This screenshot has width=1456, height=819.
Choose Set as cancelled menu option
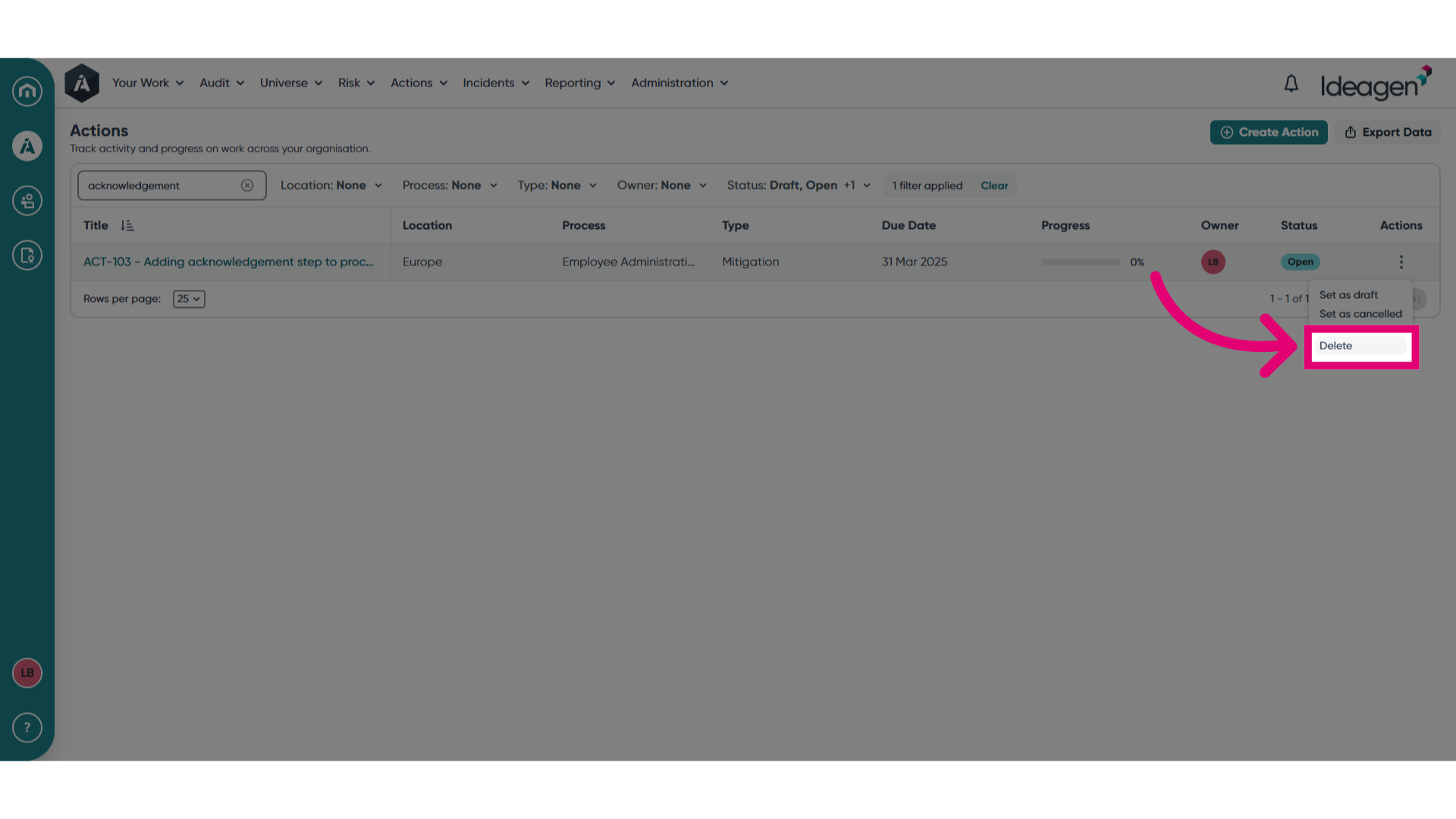tap(1360, 314)
